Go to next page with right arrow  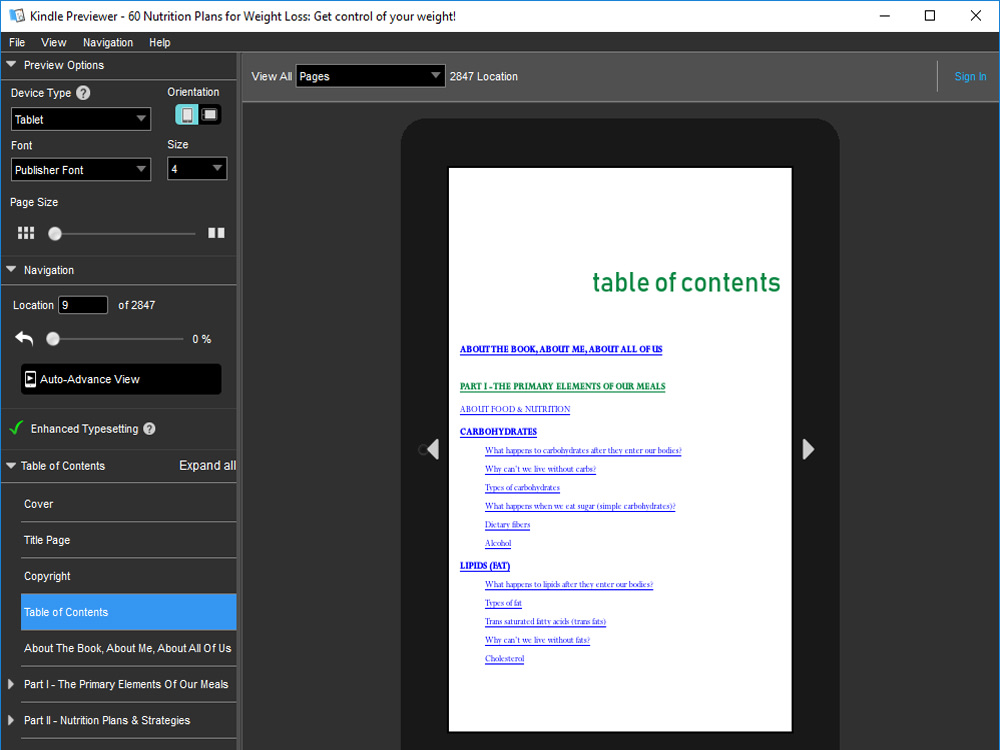[x=808, y=449]
